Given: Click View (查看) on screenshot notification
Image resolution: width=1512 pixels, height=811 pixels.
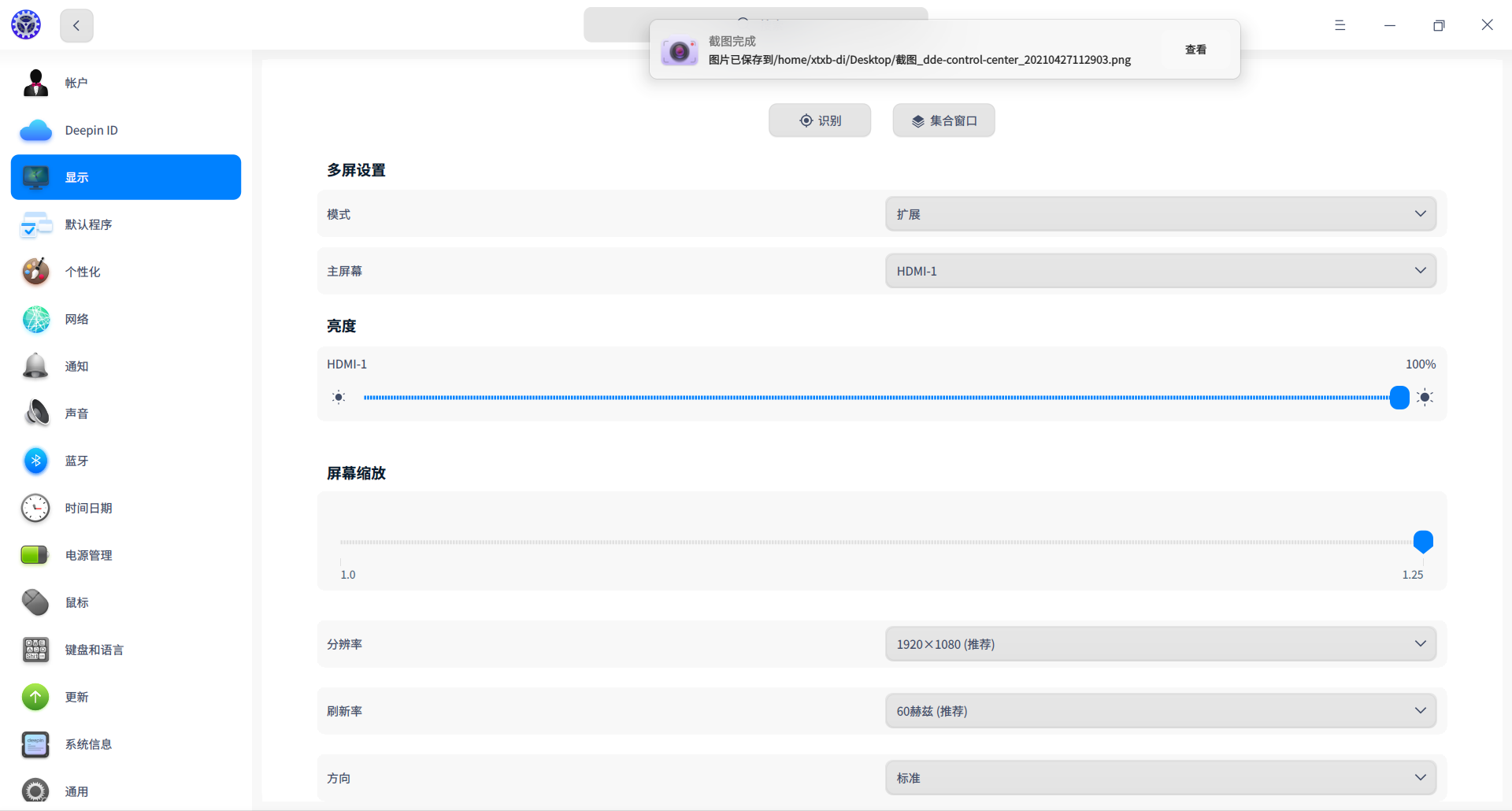Looking at the screenshot, I should [1195, 50].
